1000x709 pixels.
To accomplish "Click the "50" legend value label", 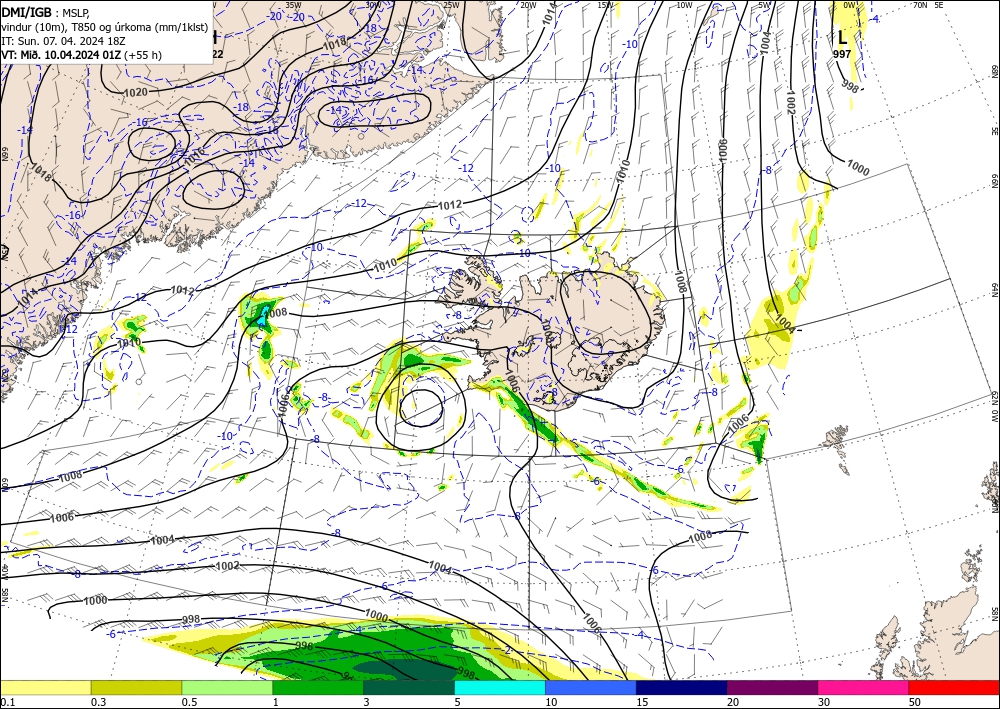I will click(915, 702).
